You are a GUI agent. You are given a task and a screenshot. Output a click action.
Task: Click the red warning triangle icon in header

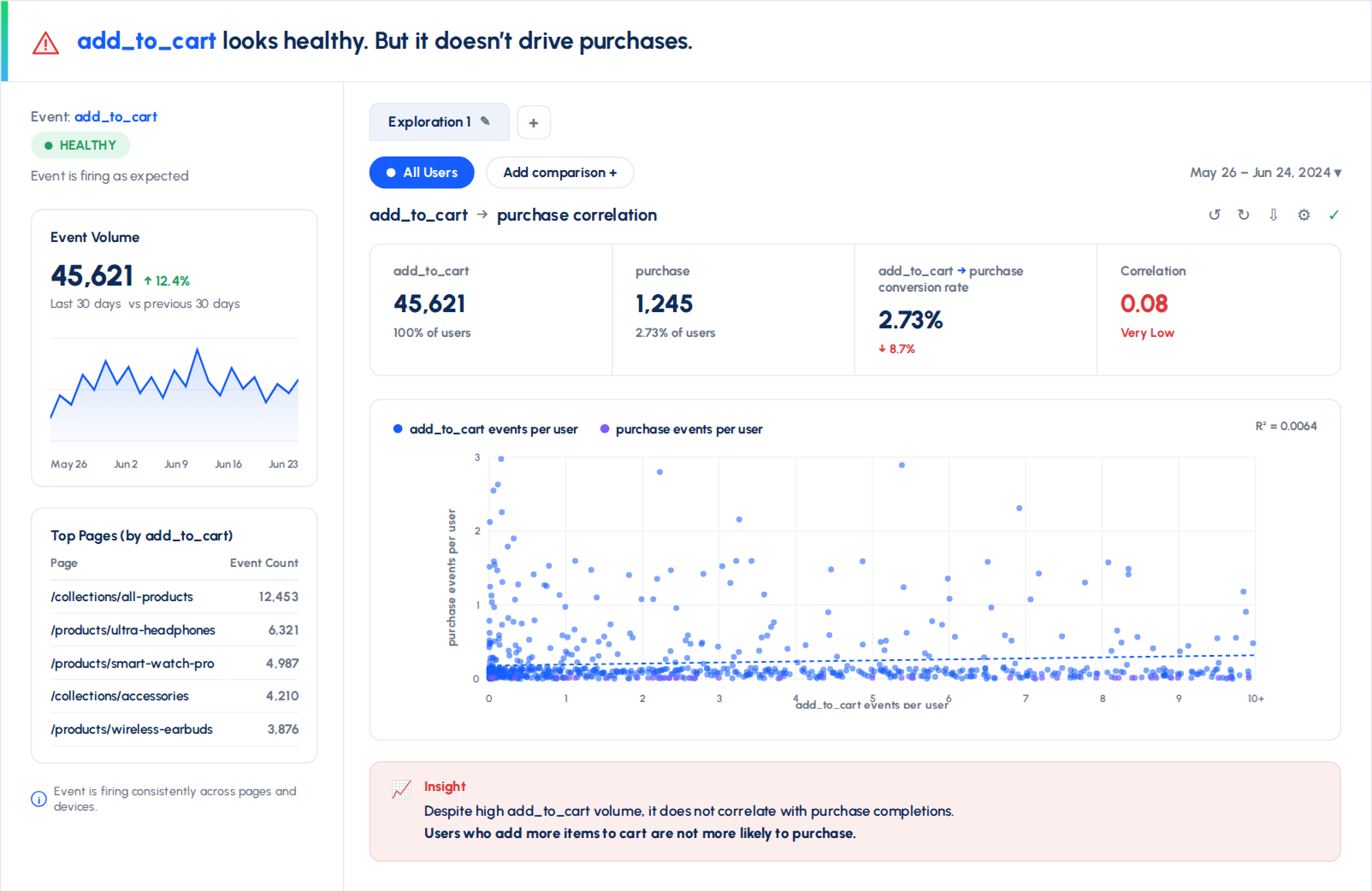45,43
